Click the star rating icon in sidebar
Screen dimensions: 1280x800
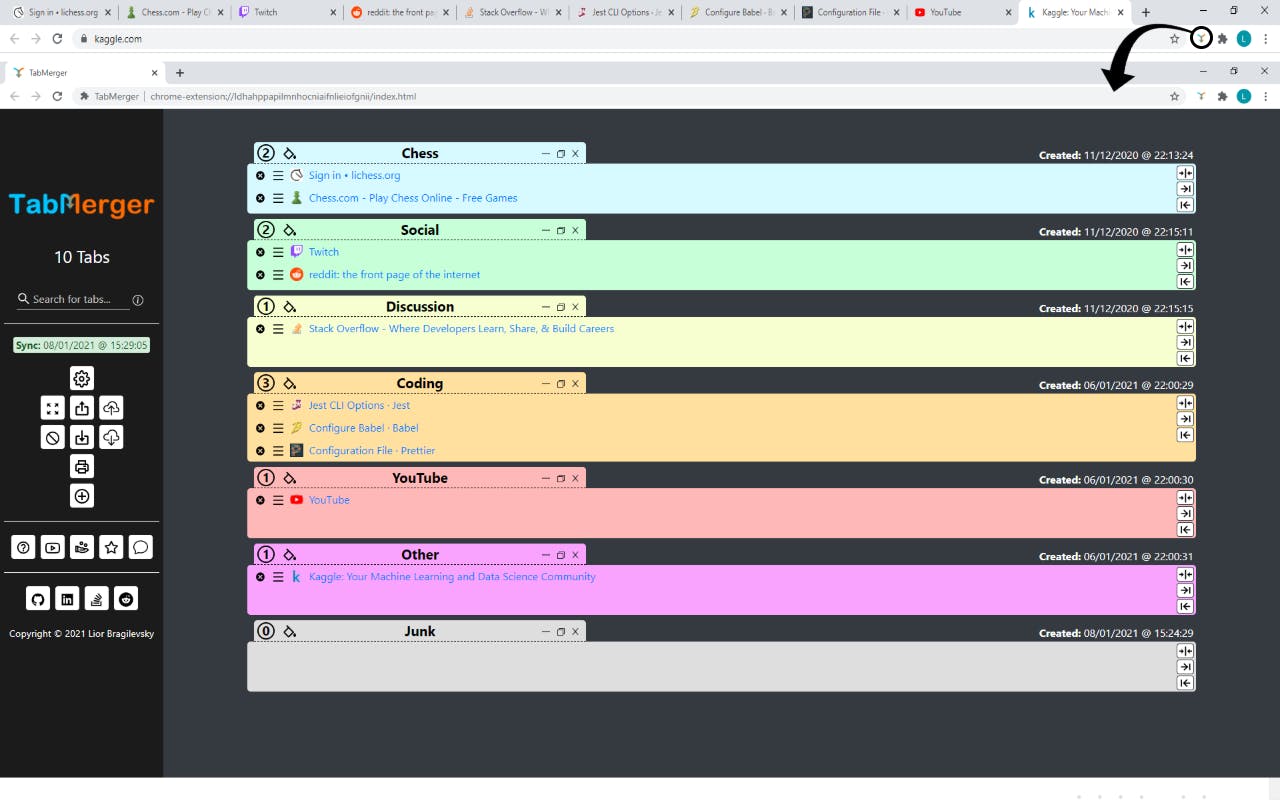pyautogui.click(x=111, y=547)
